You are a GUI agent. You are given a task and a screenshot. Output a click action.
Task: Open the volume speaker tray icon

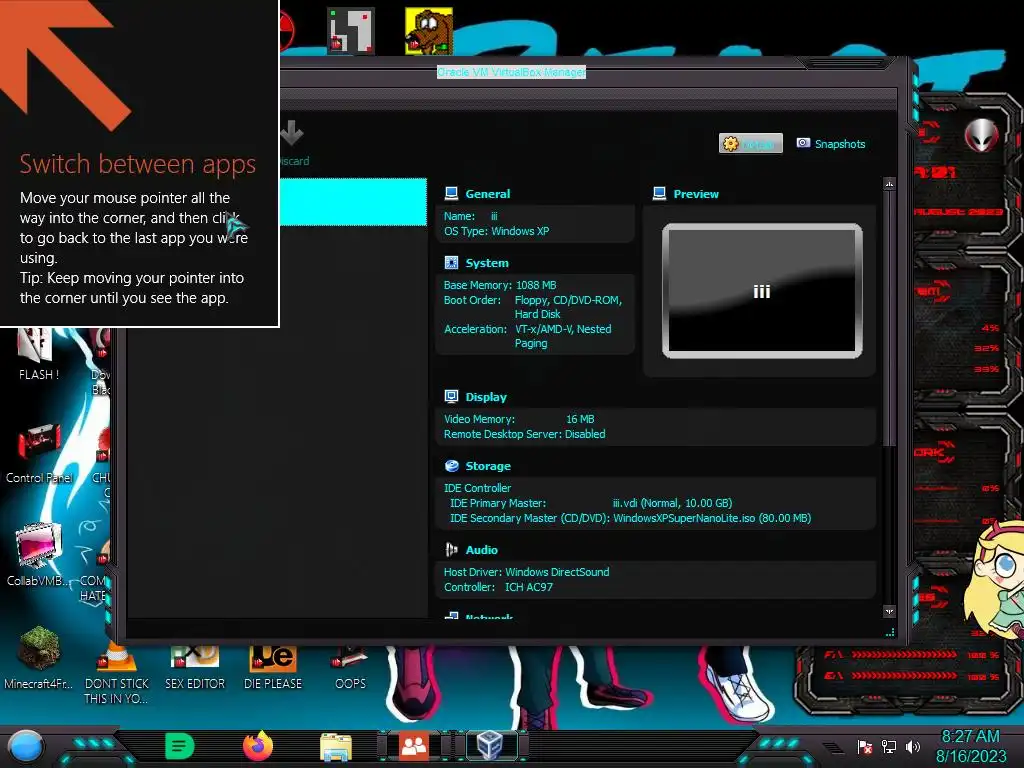(912, 746)
